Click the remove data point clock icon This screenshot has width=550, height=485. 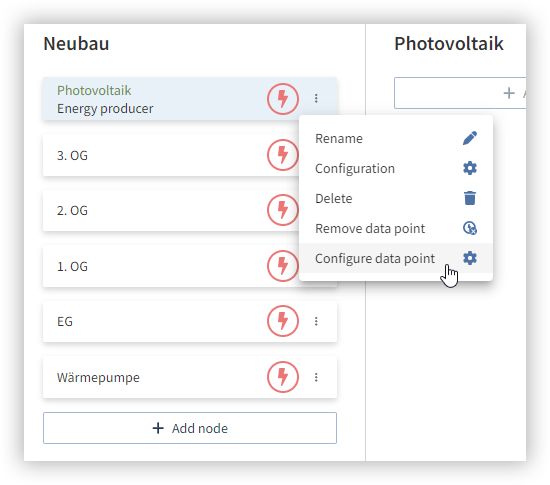coord(470,228)
